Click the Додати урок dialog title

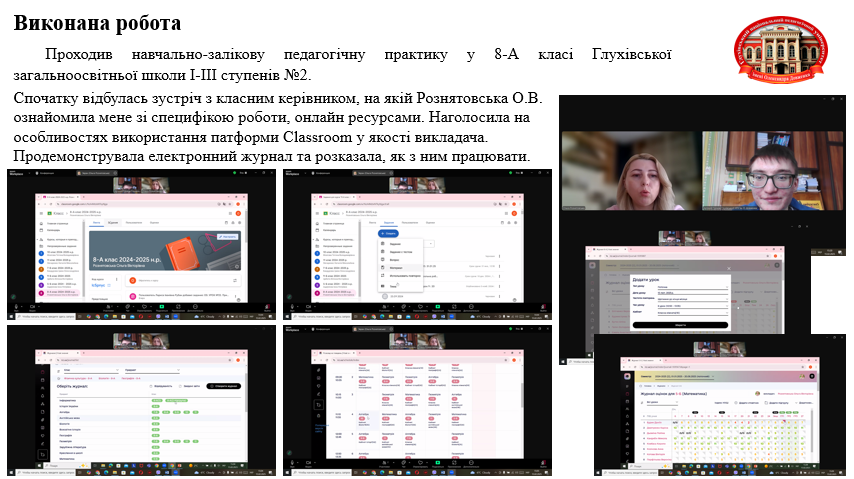click(x=646, y=280)
